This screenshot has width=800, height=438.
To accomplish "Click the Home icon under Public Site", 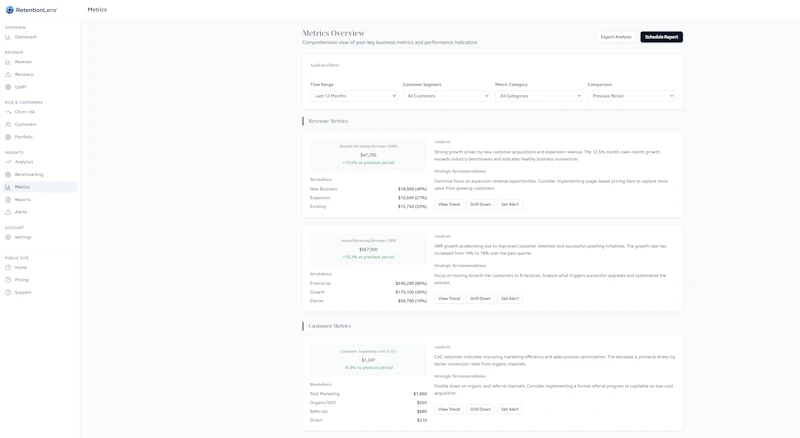I will pyautogui.click(x=8, y=267).
